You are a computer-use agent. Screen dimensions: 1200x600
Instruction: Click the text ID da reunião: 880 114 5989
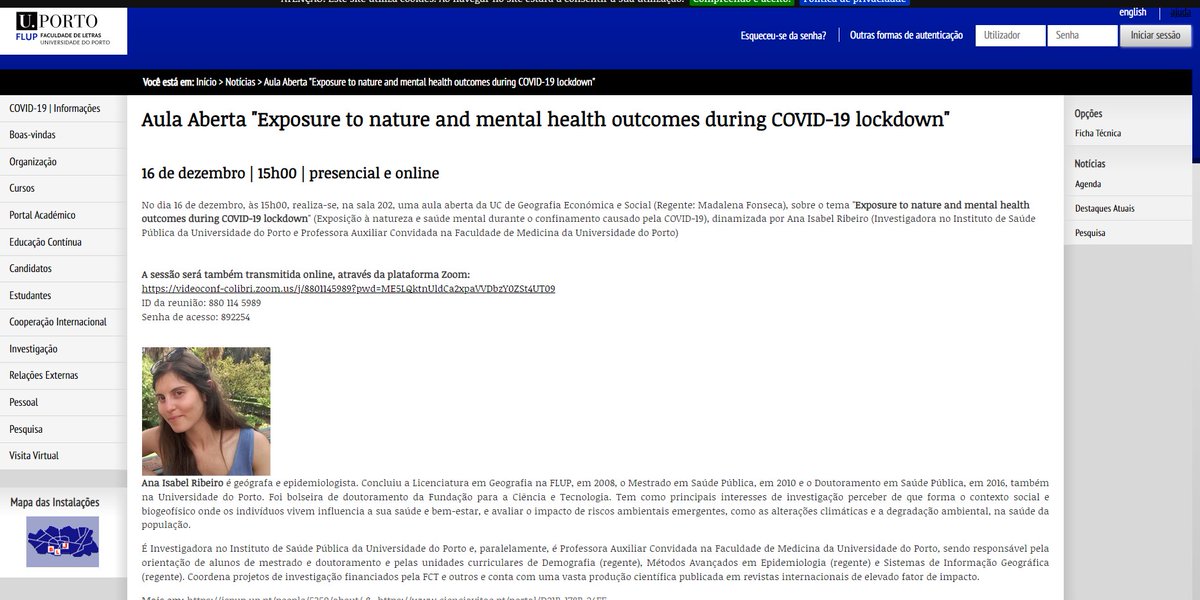point(201,302)
